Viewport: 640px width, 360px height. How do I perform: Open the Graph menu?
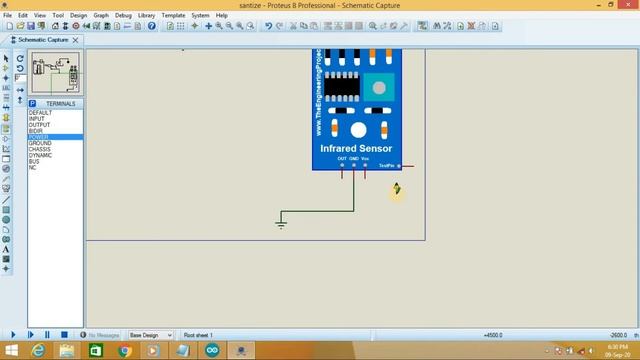101,15
